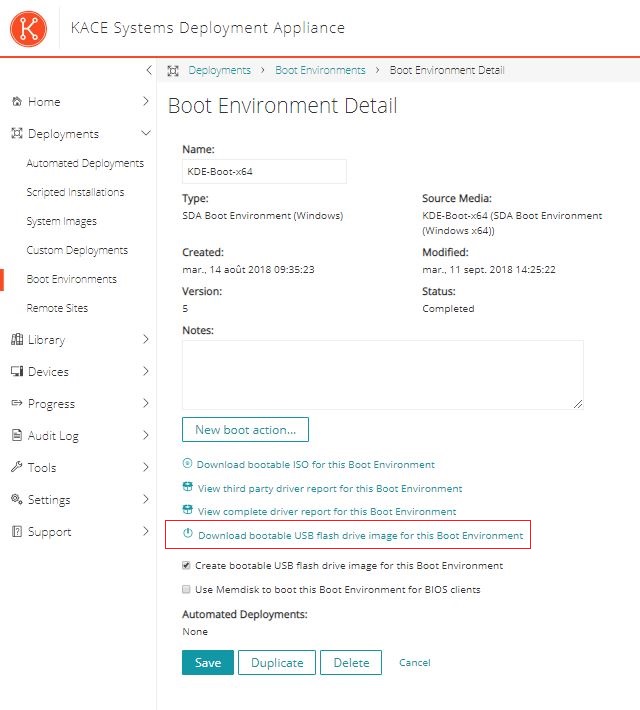Click the Created date mar., 14 août 2018
Image resolution: width=640 pixels, height=710 pixels.
248,269
